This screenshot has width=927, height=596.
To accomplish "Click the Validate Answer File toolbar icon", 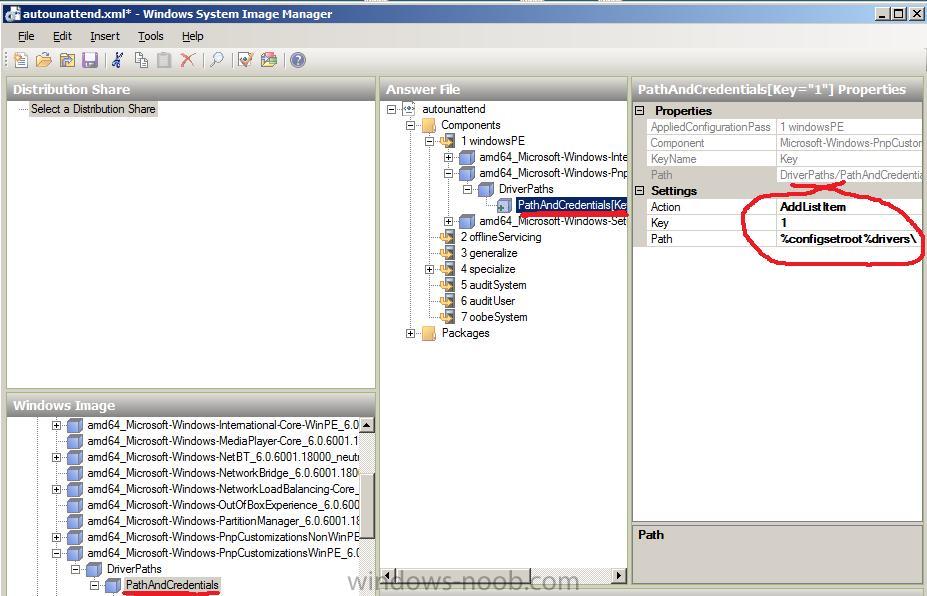I will [x=245, y=60].
